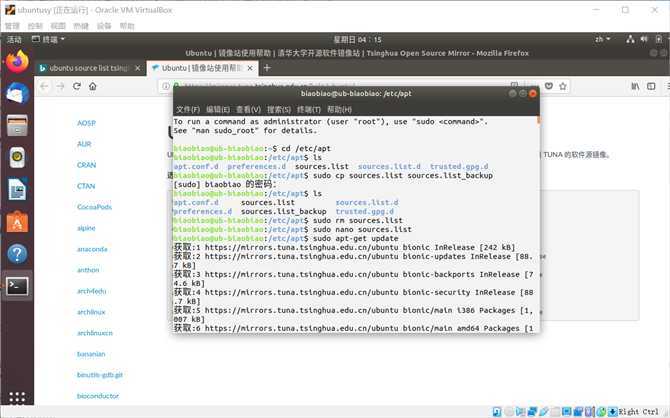Screen dimensions: 670x418
Task: Reload the Firefox page
Action: 76,86
